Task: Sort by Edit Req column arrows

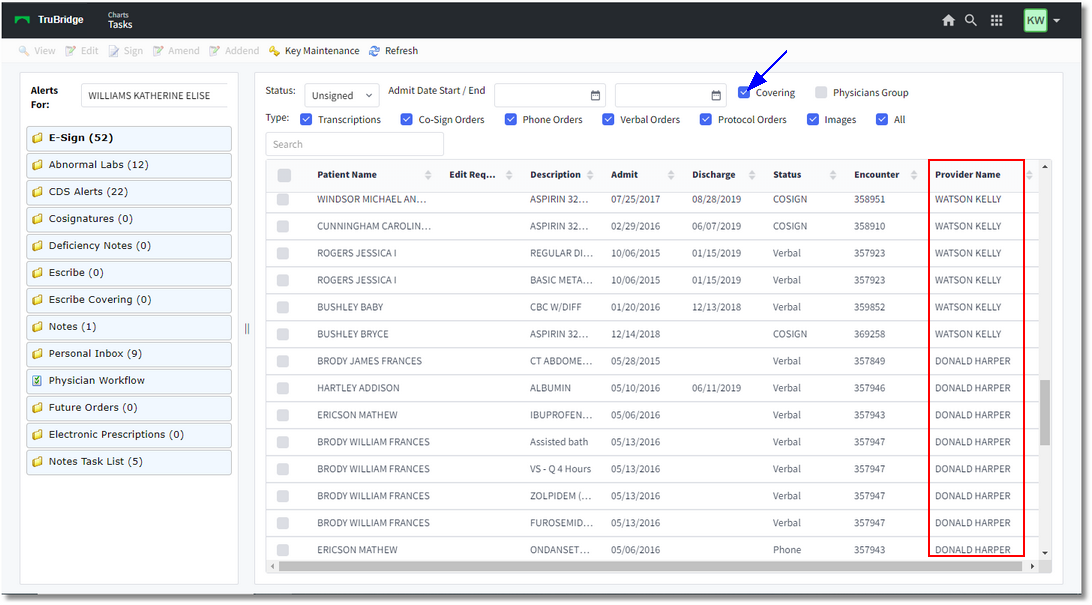Action: point(509,175)
